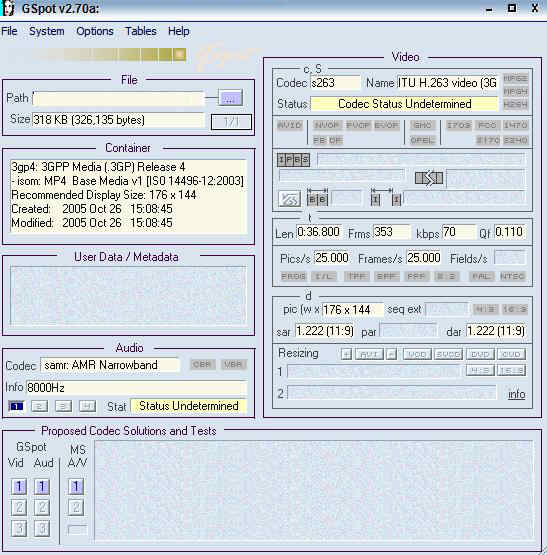Select GSpot Aud test 1
Image resolution: width=547 pixels, height=555 pixels.
pyautogui.click(x=42, y=486)
